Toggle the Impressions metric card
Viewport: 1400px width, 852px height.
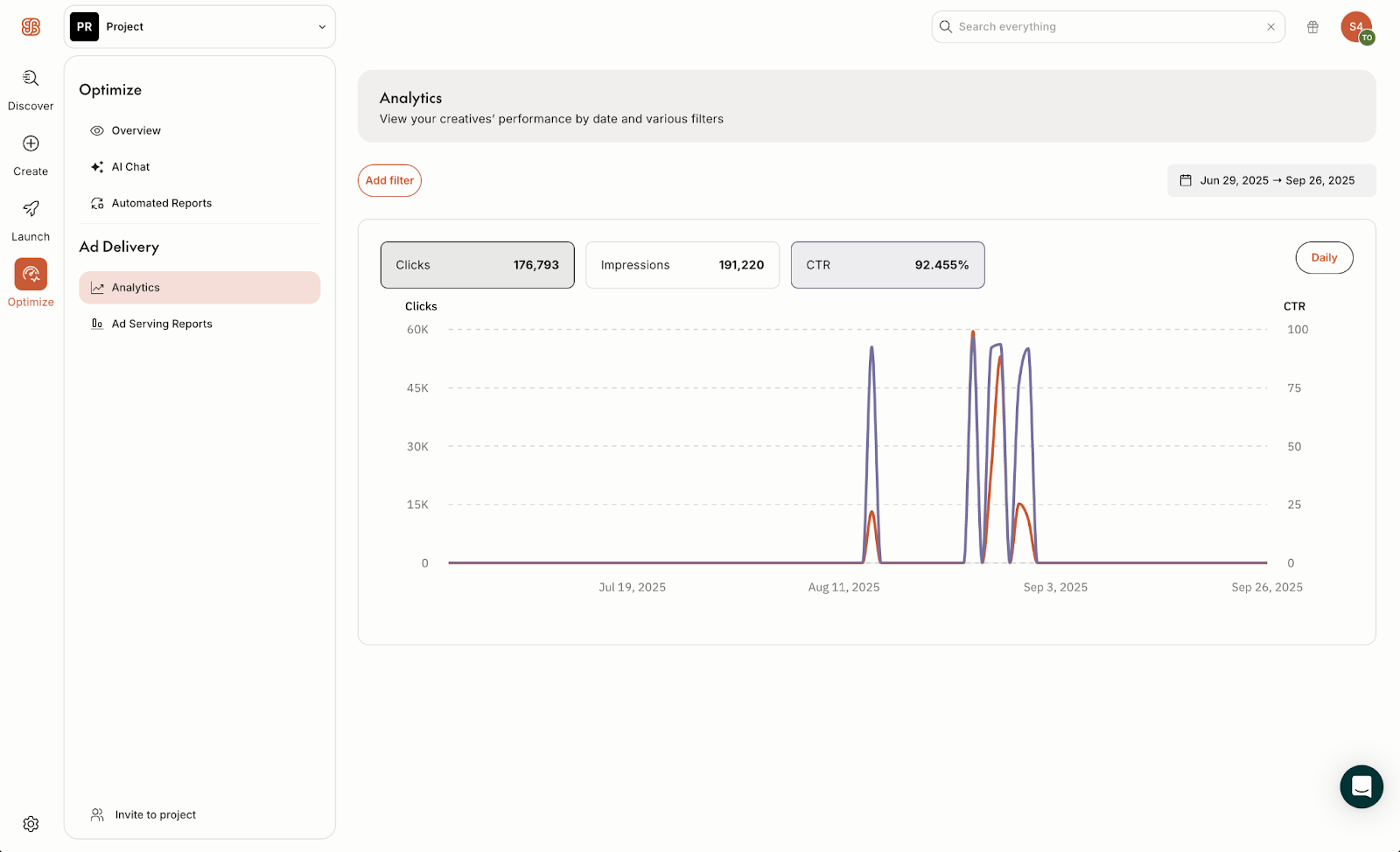(682, 265)
